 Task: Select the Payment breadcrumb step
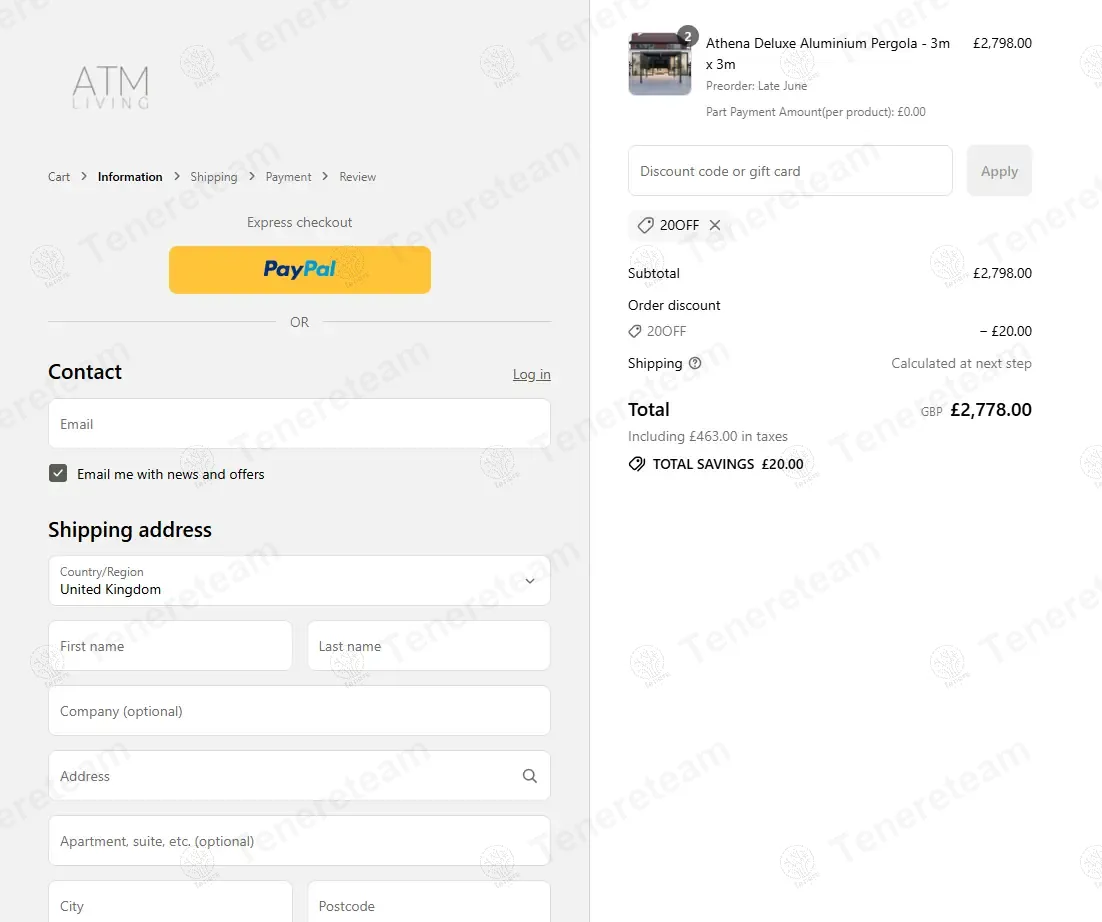[x=288, y=177]
